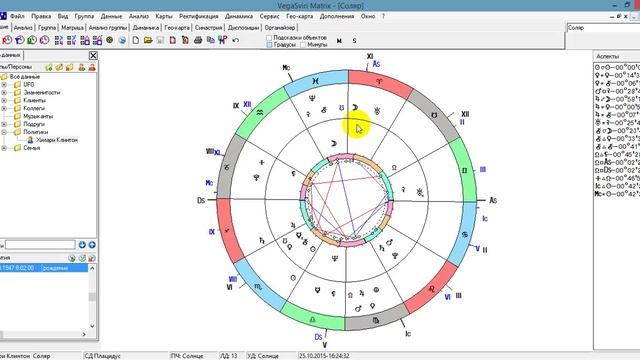Click events list scrollbar down arrow
Image resolution: width=640 pixels, height=360 pixels.
tap(92, 326)
